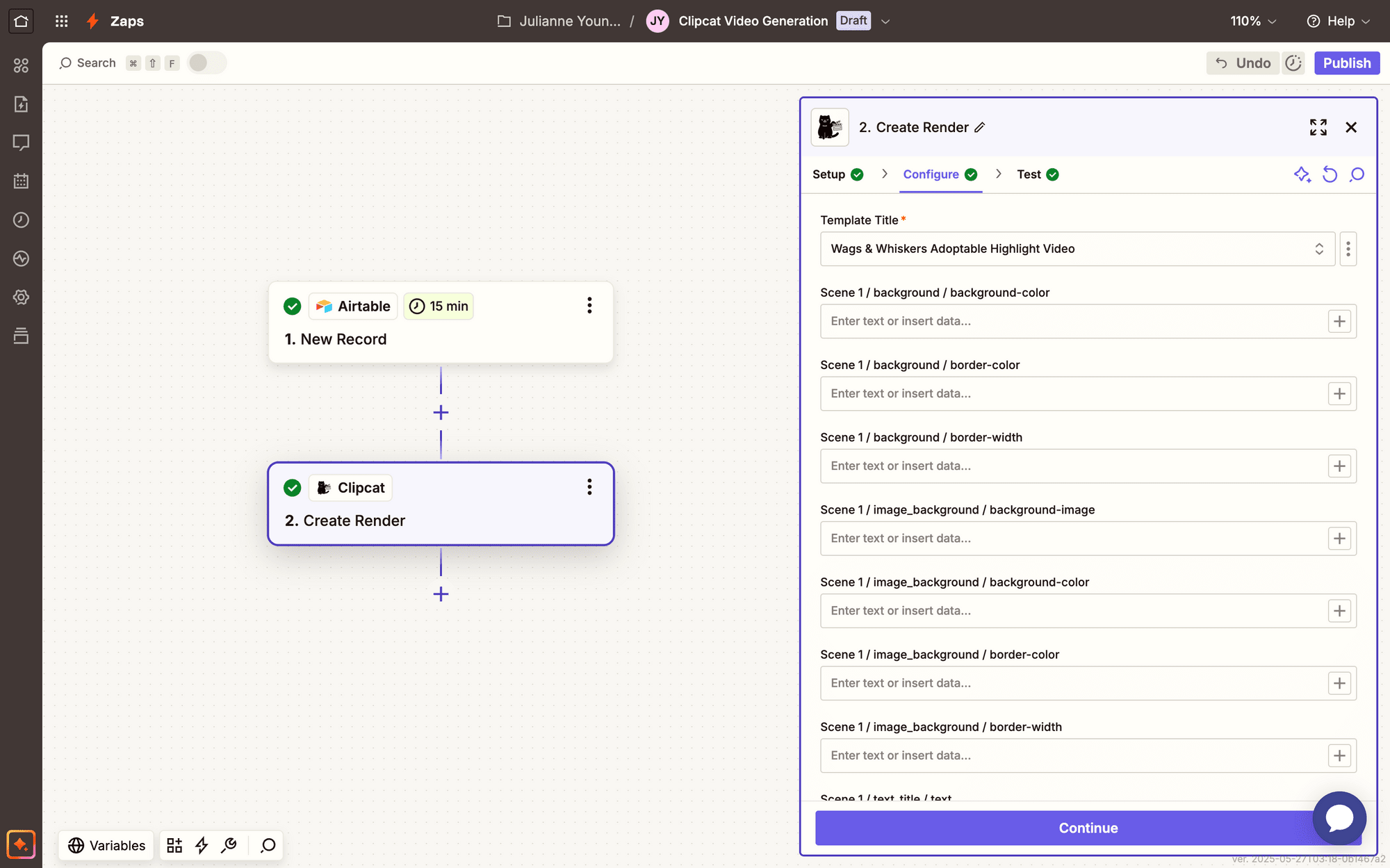
Task: Click the 15 min polling badge
Action: click(439, 306)
